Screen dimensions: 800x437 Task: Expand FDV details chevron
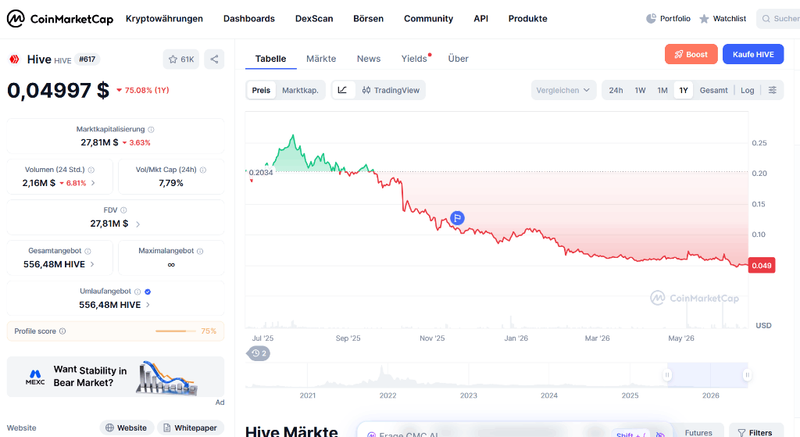[x=138, y=224]
